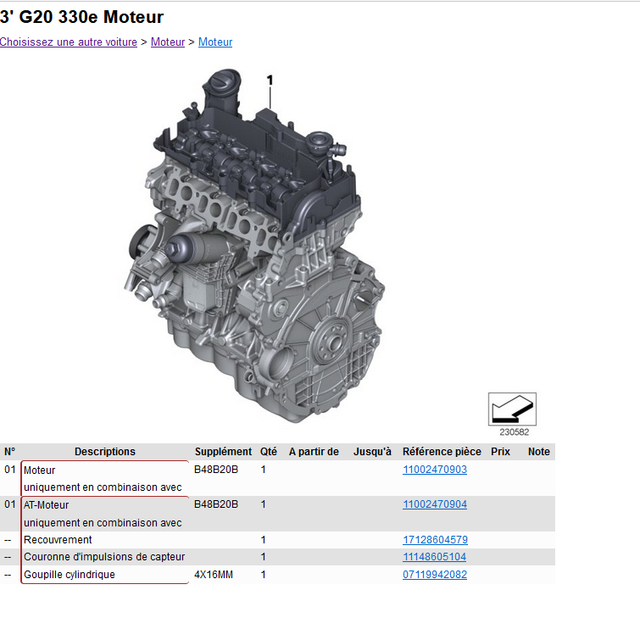Click B48B20B in the AT-Moteur row
This screenshot has width=640, height=618.
[216, 505]
